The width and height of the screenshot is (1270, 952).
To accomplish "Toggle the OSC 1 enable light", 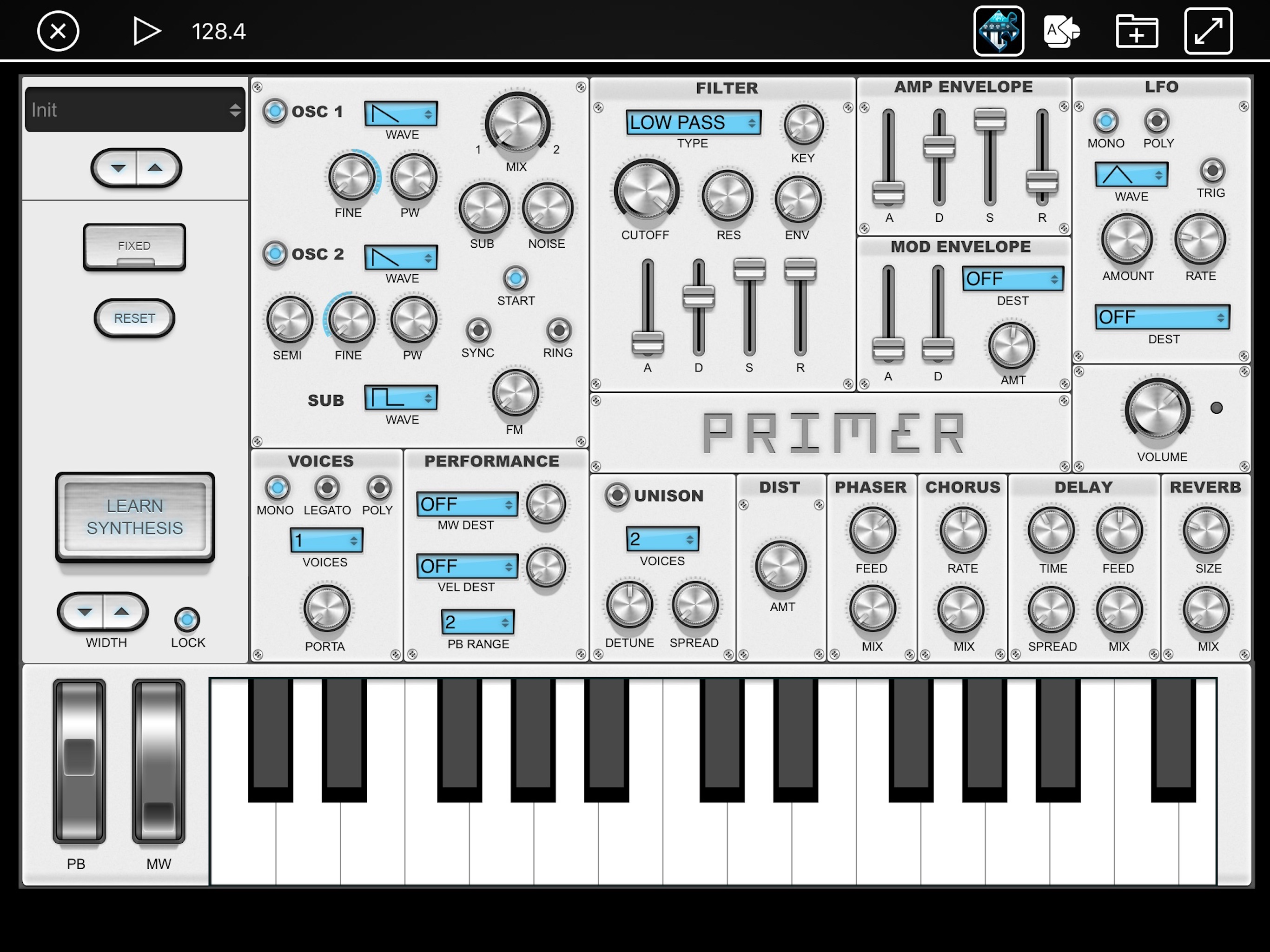I will pos(274,111).
